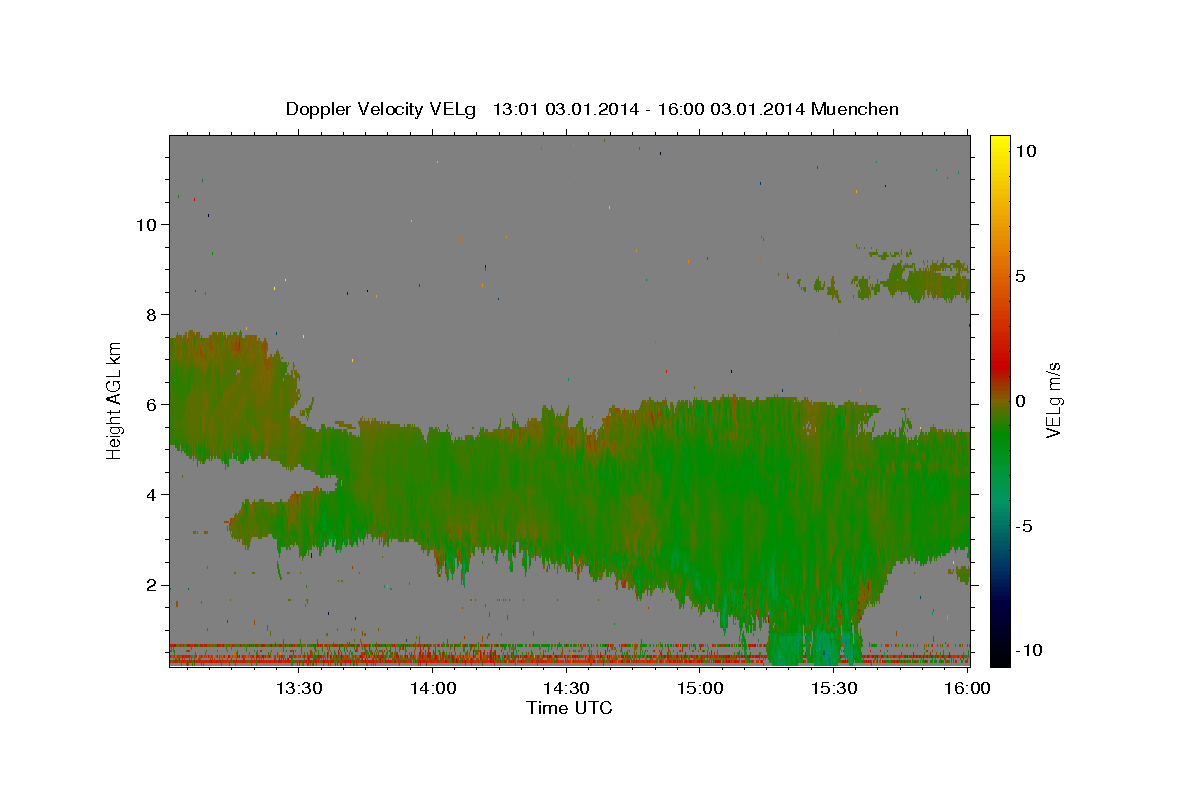1200x800 pixels.
Task: Click the plot title 'Doppler Velocity VELg'
Action: [380, 109]
